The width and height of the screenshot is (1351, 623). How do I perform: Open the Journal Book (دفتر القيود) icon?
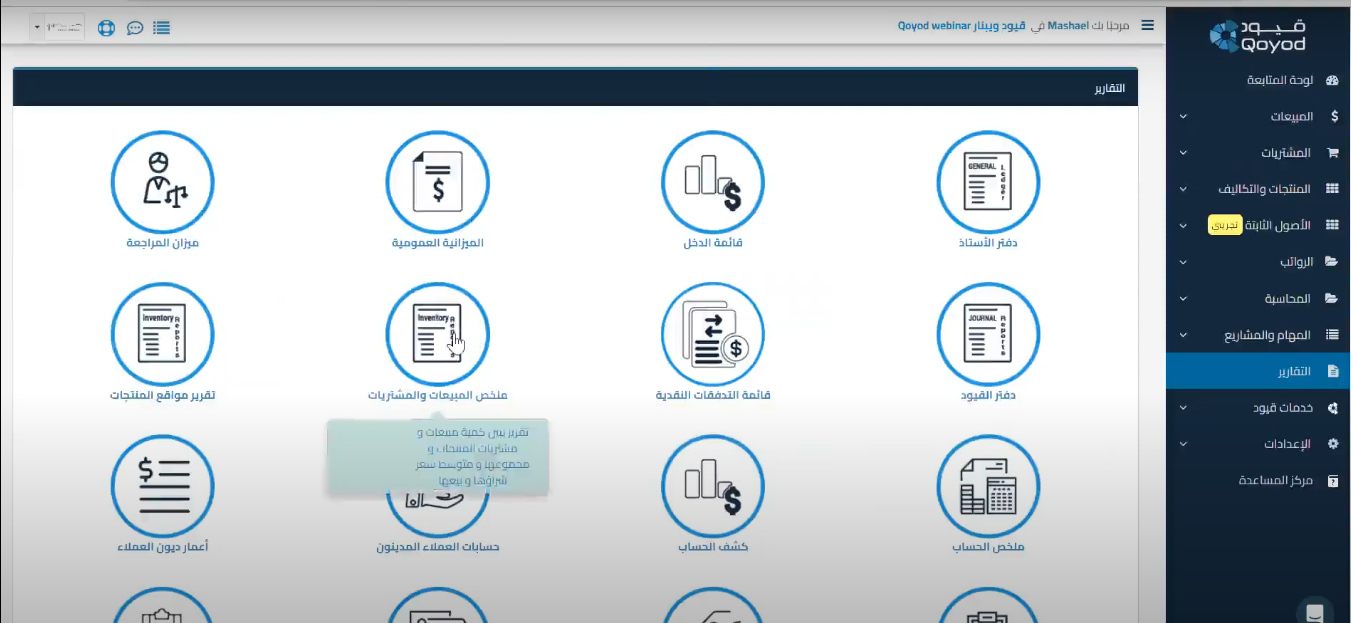(988, 334)
